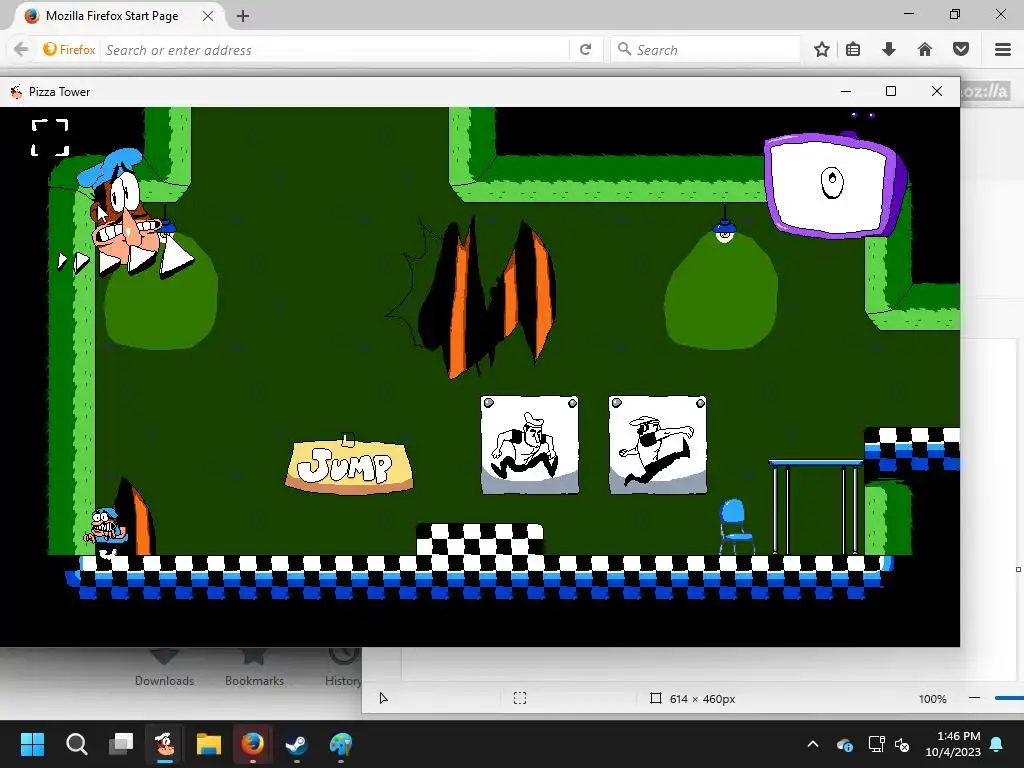
Task: Open a new tab with plus button
Action: click(x=243, y=16)
